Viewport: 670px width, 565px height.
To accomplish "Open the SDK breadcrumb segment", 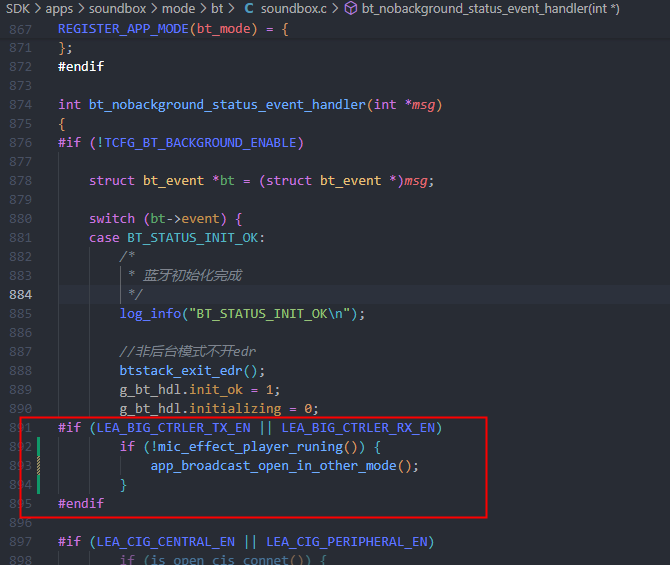I will [x=18, y=8].
